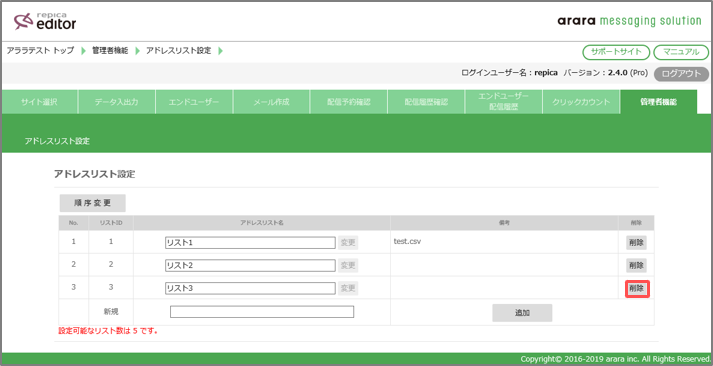The image size is (713, 366).
Task: Click the 追加 button
Action: point(522,313)
